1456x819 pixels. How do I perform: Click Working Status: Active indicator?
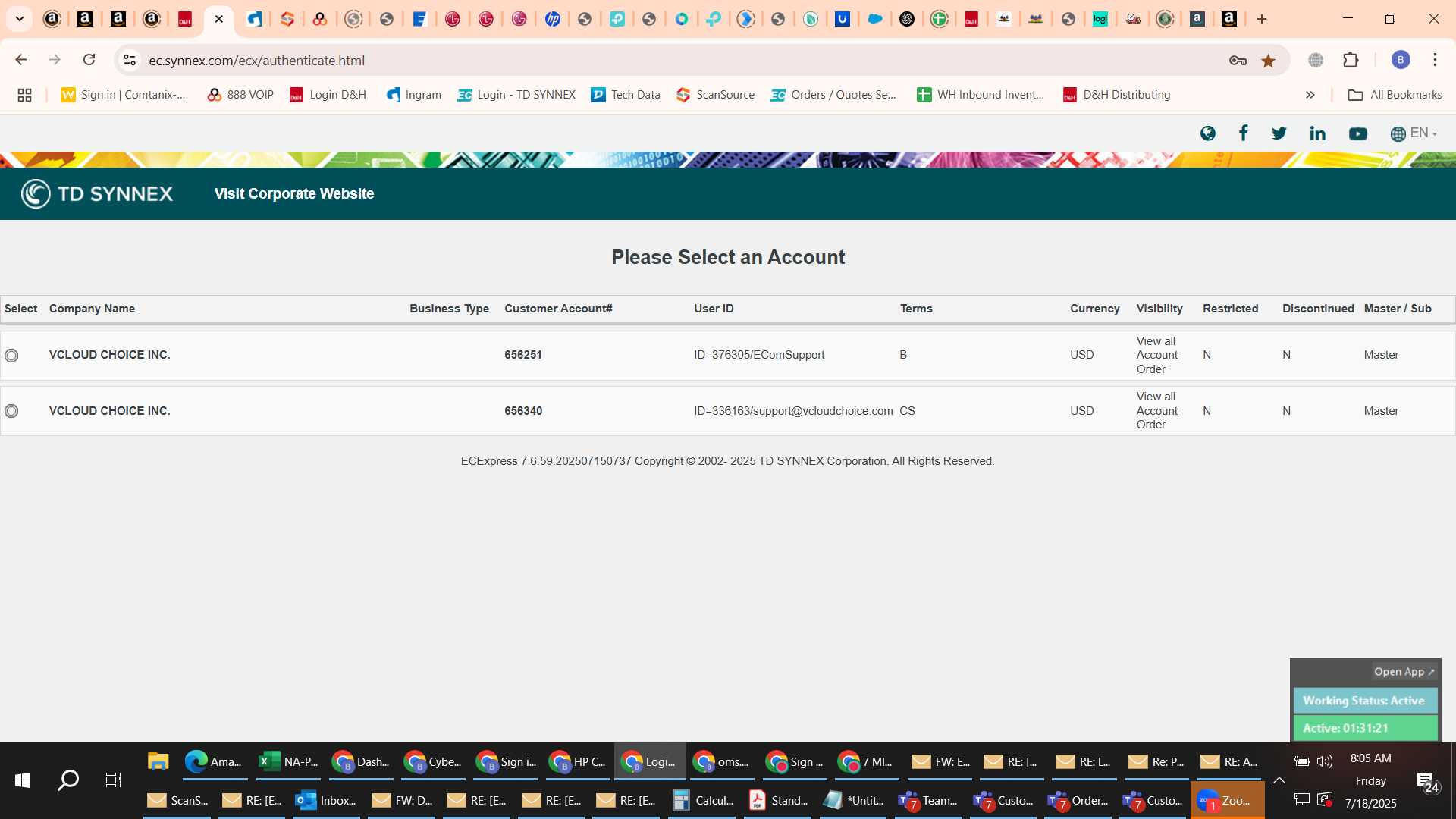coord(1365,701)
